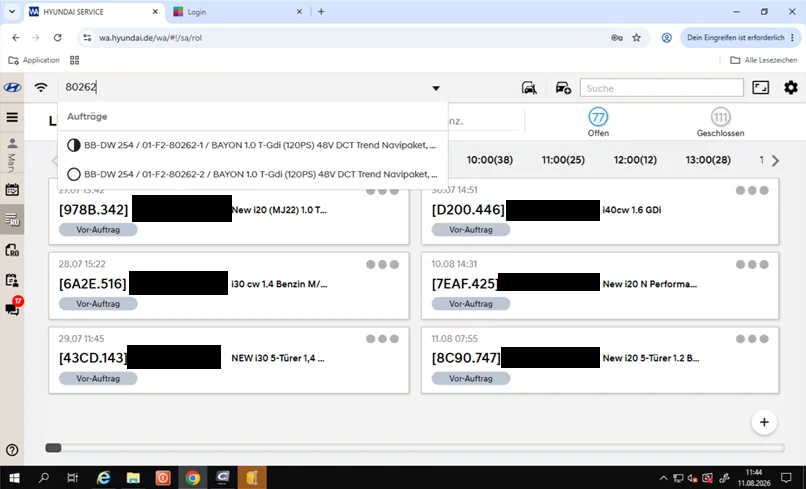
Task: Open three-dot menu on 978B.342 card
Action: [382, 191]
